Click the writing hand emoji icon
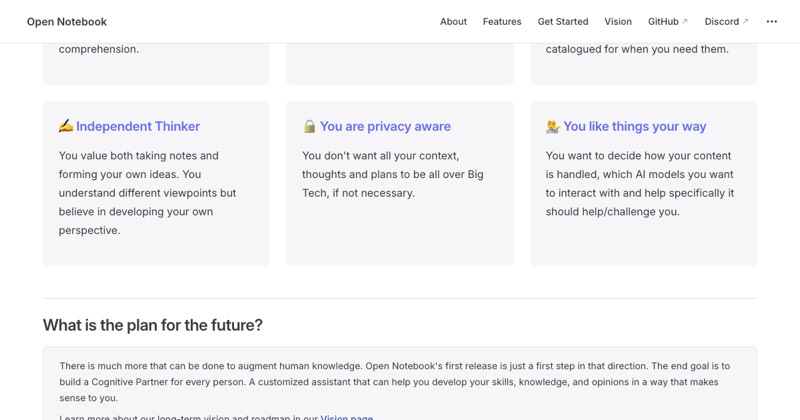This screenshot has height=420, width=800. point(66,126)
